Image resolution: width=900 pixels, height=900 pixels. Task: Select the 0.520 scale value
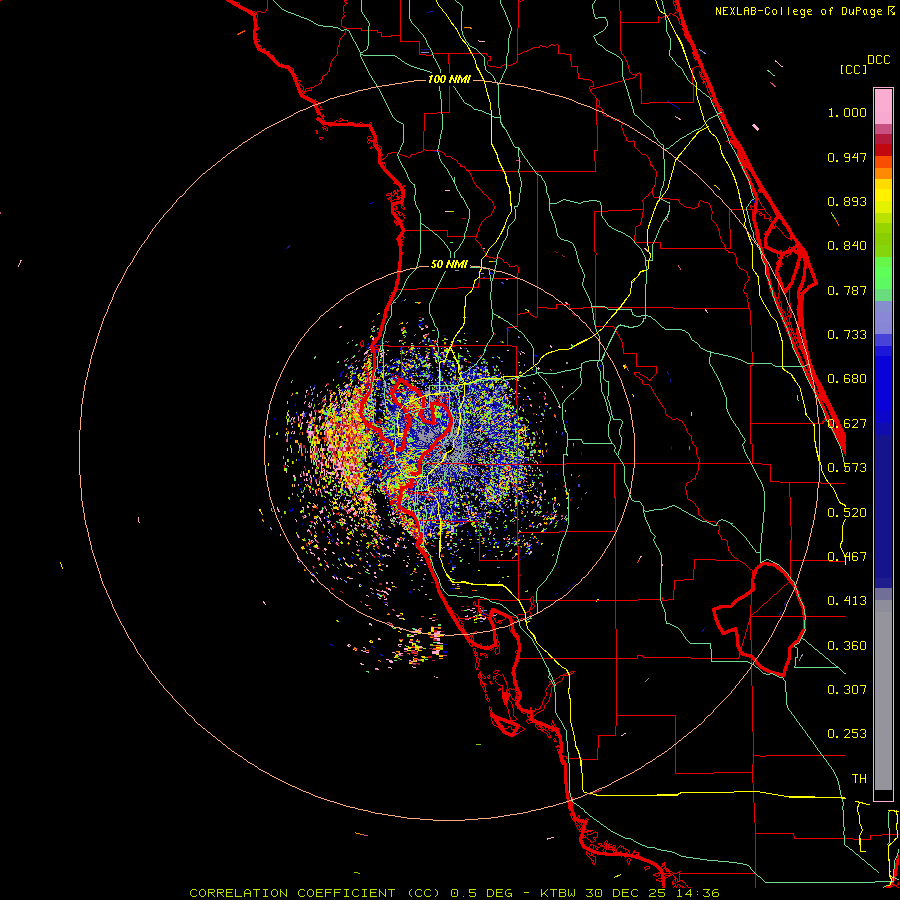[847, 513]
